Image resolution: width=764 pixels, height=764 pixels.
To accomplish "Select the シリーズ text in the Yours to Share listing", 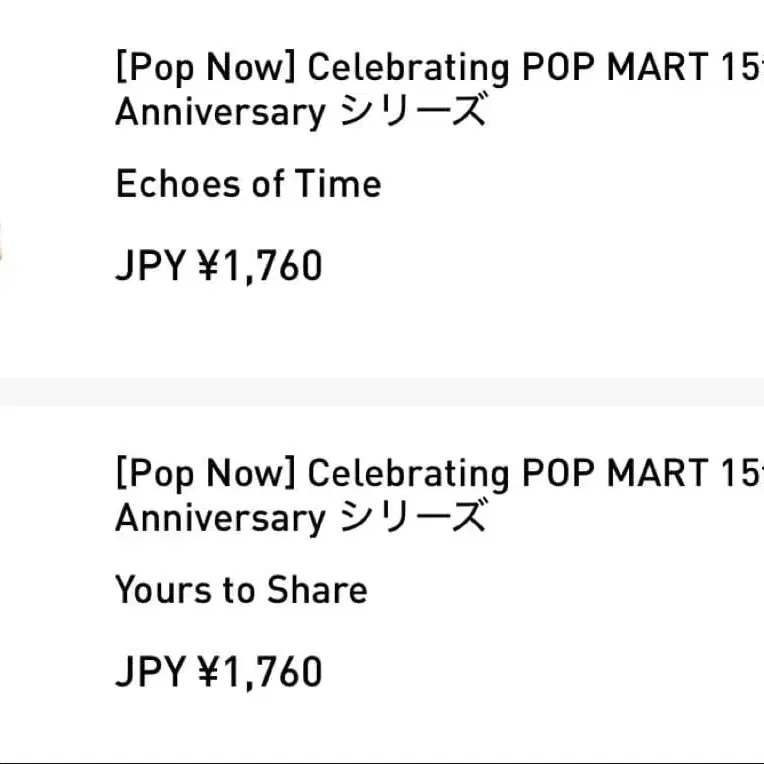I will point(412,517).
